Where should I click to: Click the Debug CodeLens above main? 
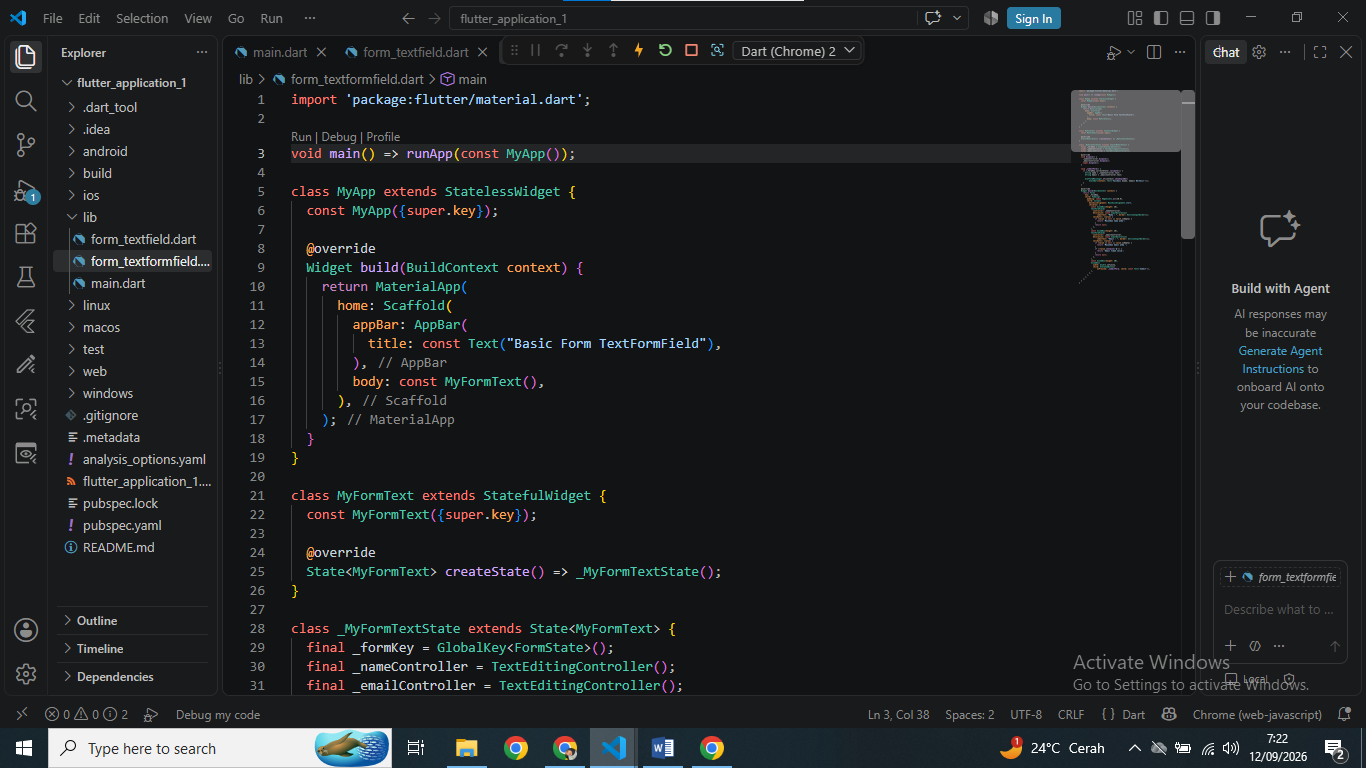point(338,137)
